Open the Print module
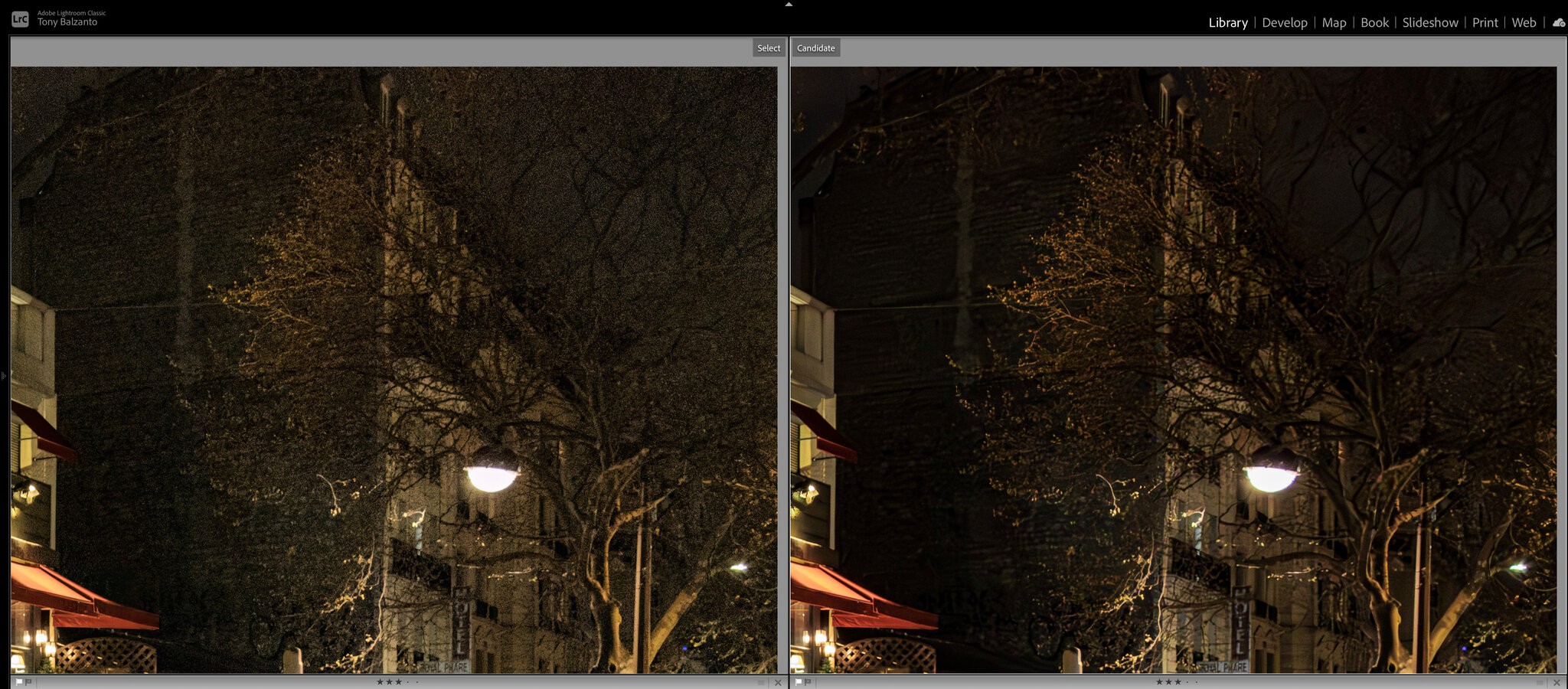This screenshot has width=1568, height=689. point(1485,23)
